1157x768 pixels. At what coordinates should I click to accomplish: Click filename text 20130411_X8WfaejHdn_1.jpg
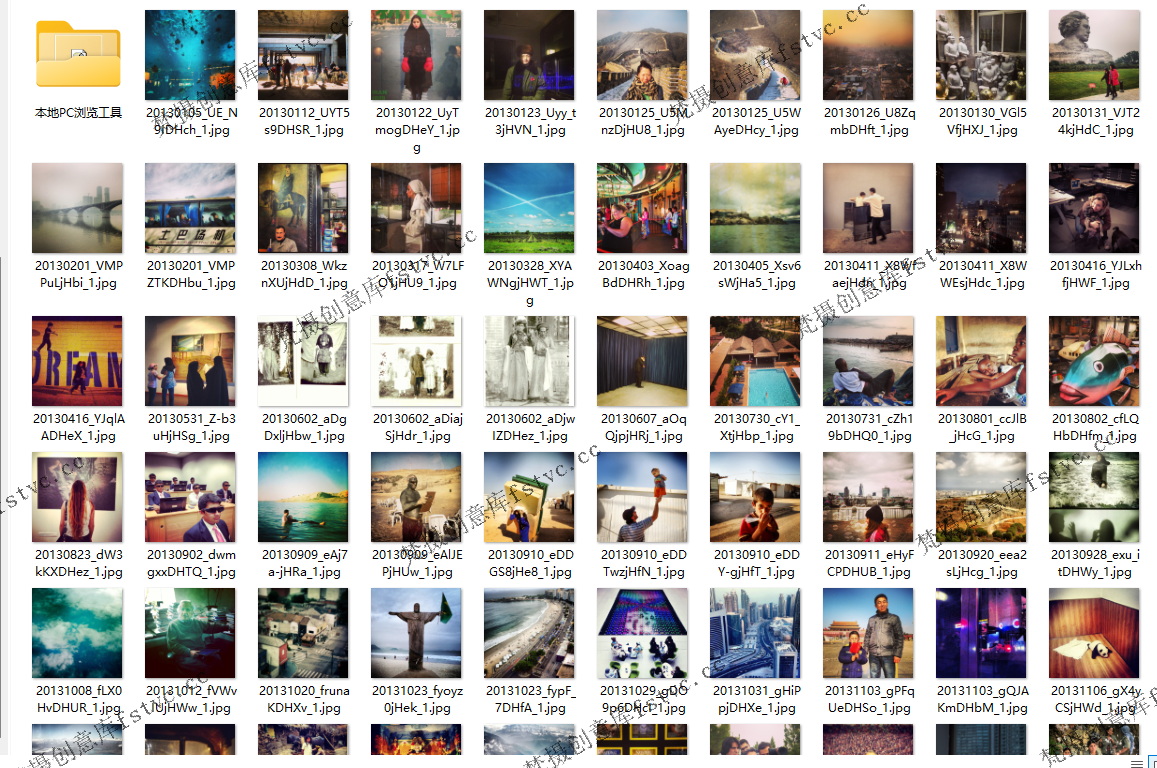tap(870, 274)
